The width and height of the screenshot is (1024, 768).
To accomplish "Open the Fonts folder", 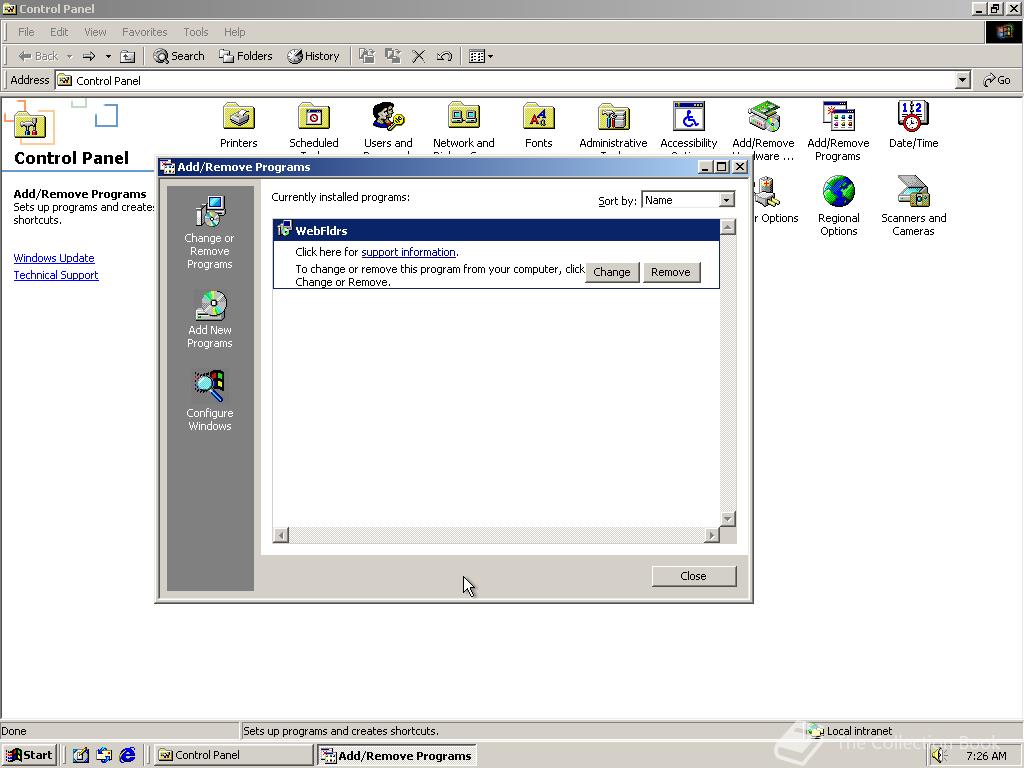I will pyautogui.click(x=538, y=120).
